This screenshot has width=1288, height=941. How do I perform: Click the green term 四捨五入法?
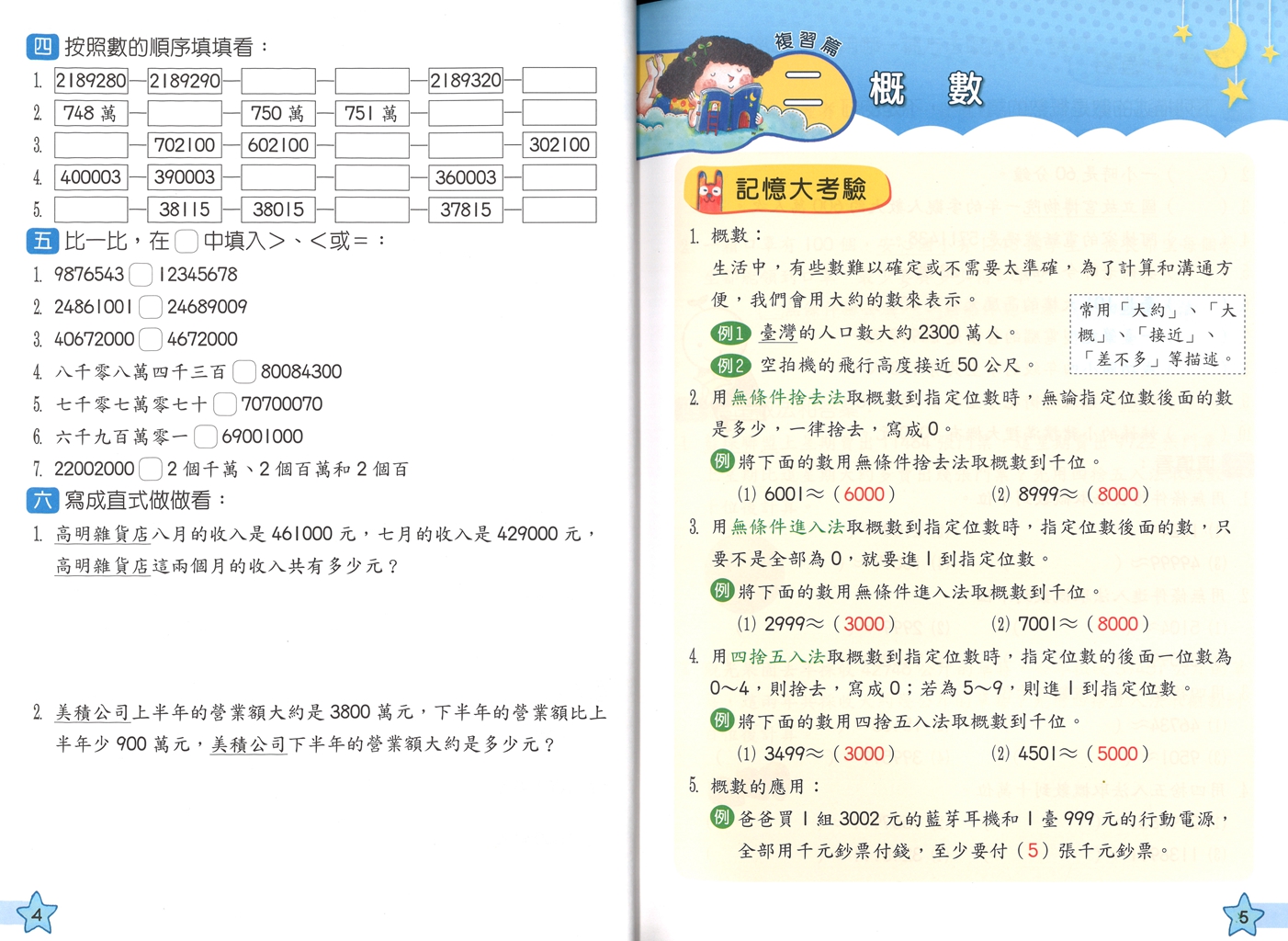778,657
